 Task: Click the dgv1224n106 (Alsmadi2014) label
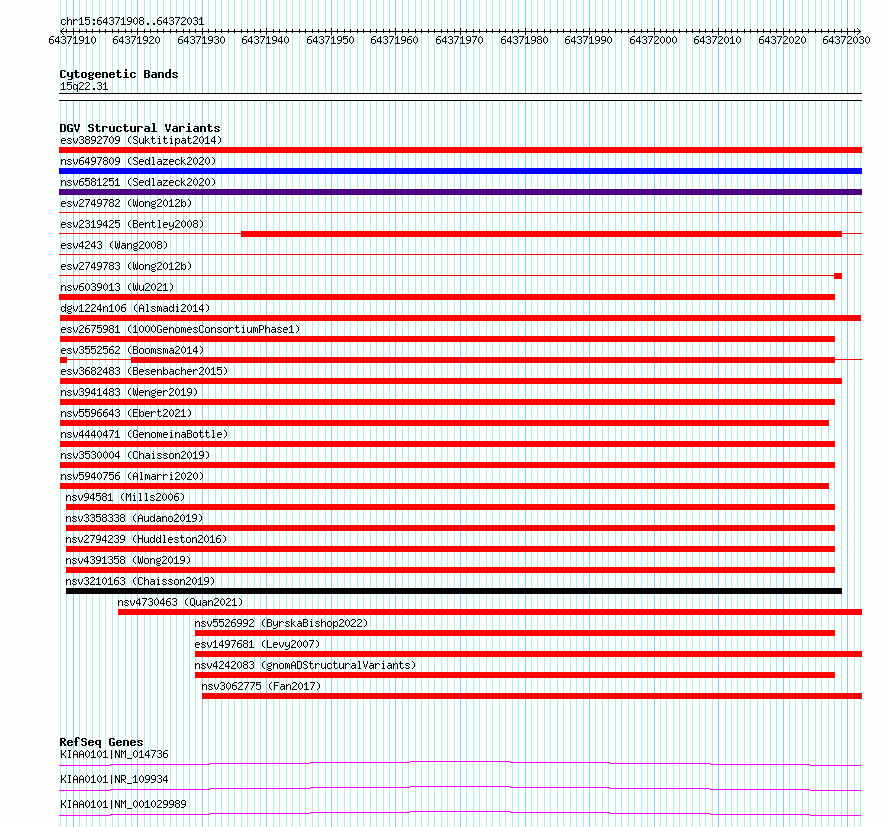coord(135,308)
